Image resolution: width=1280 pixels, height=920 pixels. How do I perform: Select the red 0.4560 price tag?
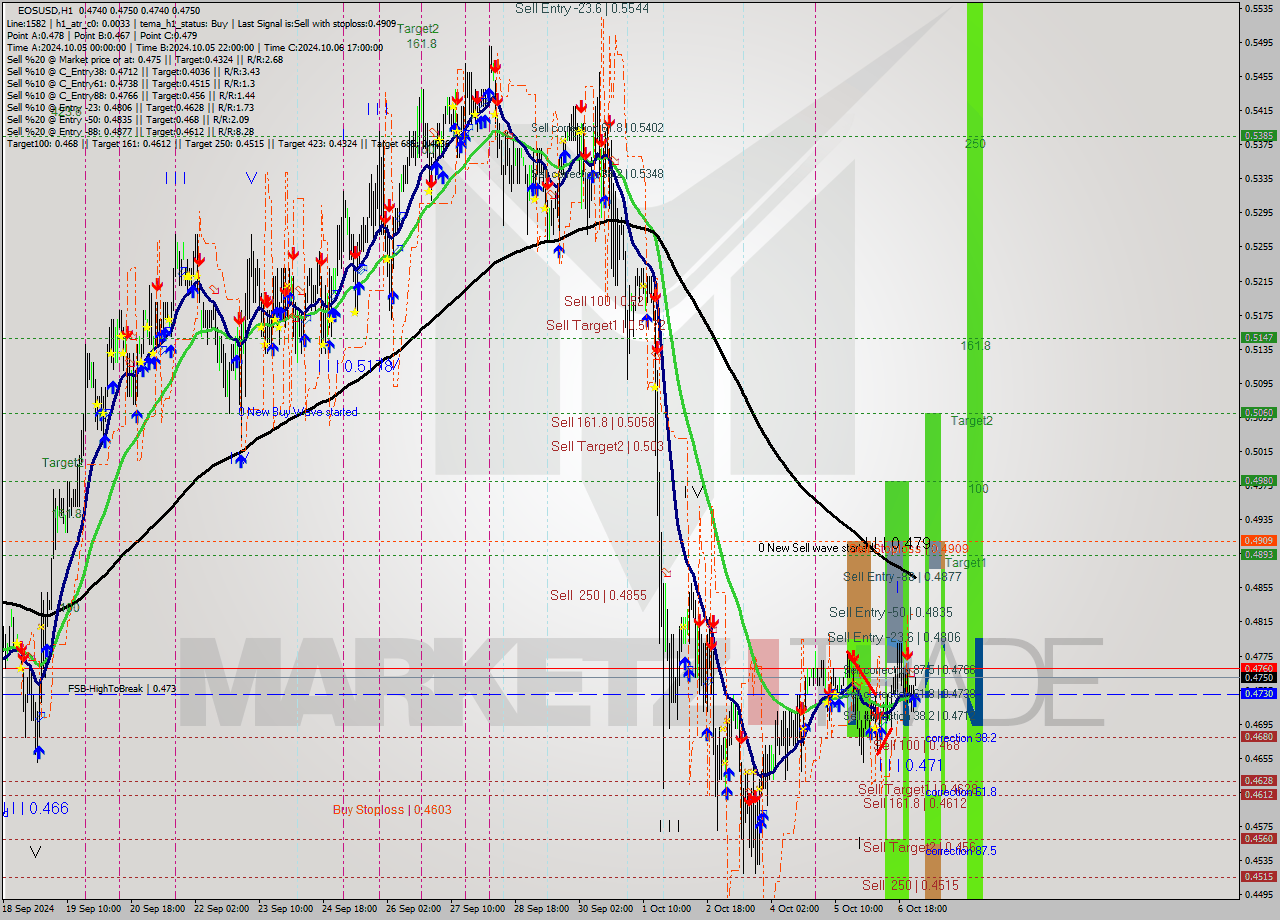coord(1258,839)
